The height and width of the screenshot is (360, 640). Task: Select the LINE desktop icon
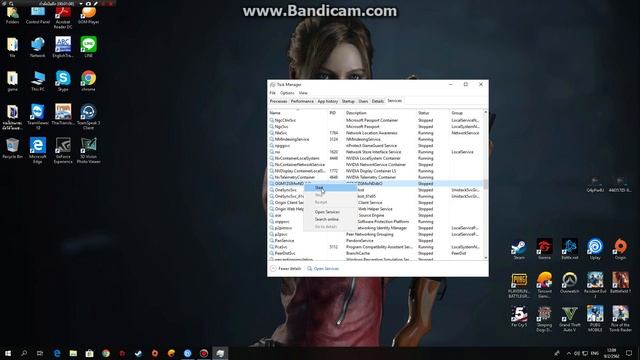point(88,47)
